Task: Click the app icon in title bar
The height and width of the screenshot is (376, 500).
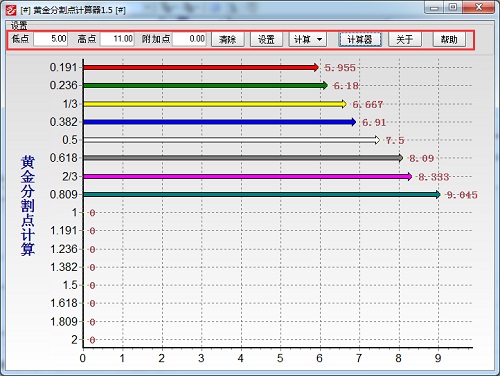Action: [x=11, y=10]
